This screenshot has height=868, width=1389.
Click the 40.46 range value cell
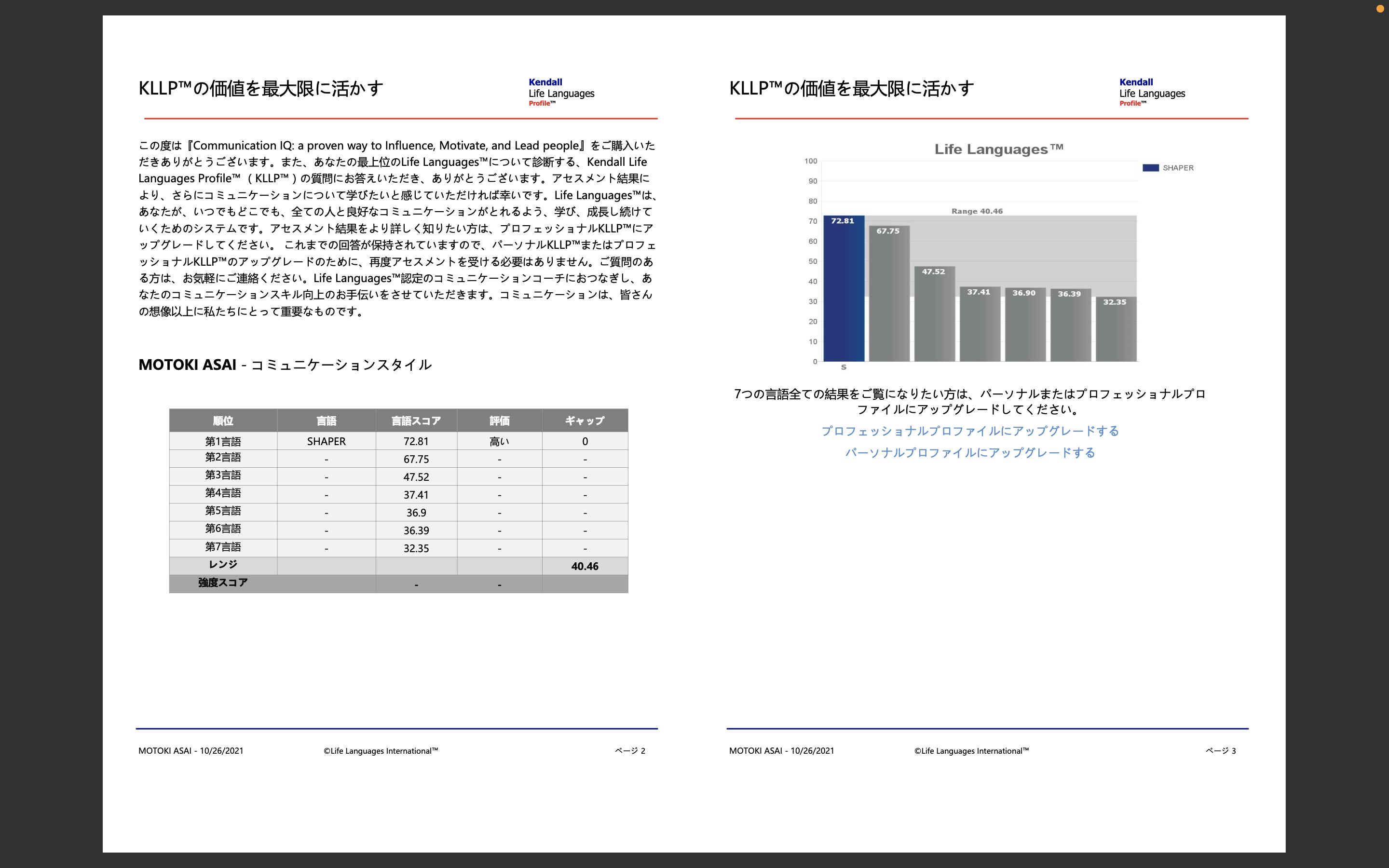[x=585, y=566]
